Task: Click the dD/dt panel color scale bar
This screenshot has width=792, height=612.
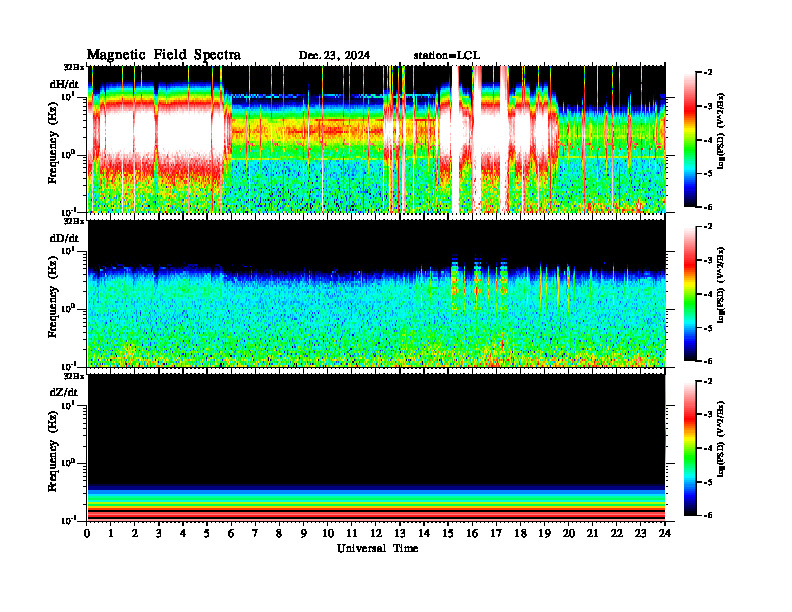Action: coord(690,294)
